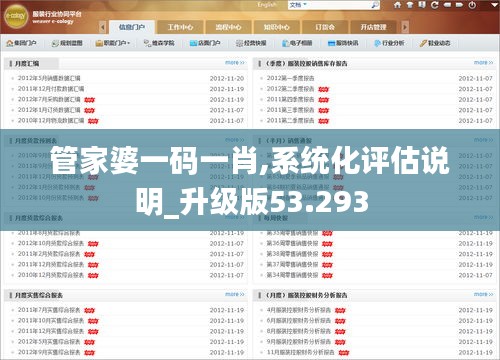Open 店面门户 in the shortcut bar
The width and height of the screenshot is (500, 360).
tap(205, 43)
